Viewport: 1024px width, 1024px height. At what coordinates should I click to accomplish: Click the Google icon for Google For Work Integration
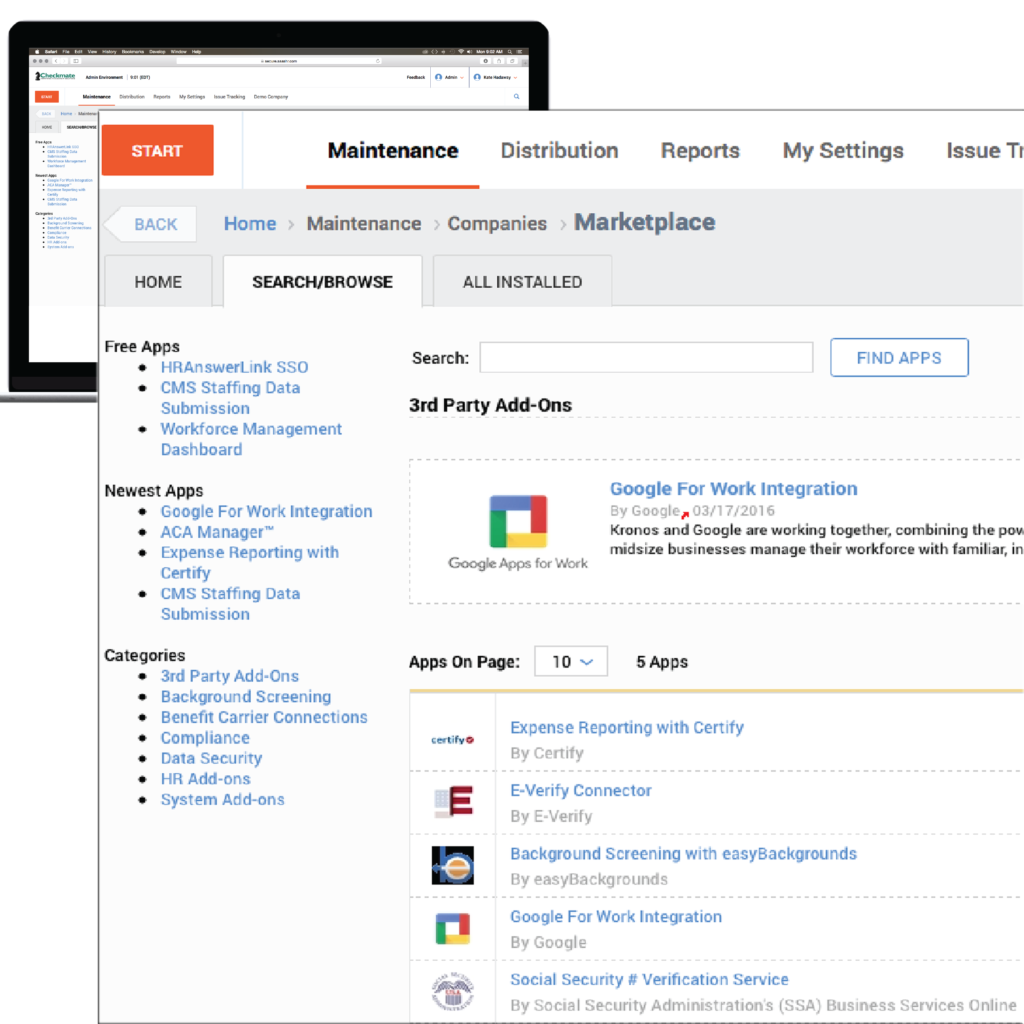click(452, 925)
